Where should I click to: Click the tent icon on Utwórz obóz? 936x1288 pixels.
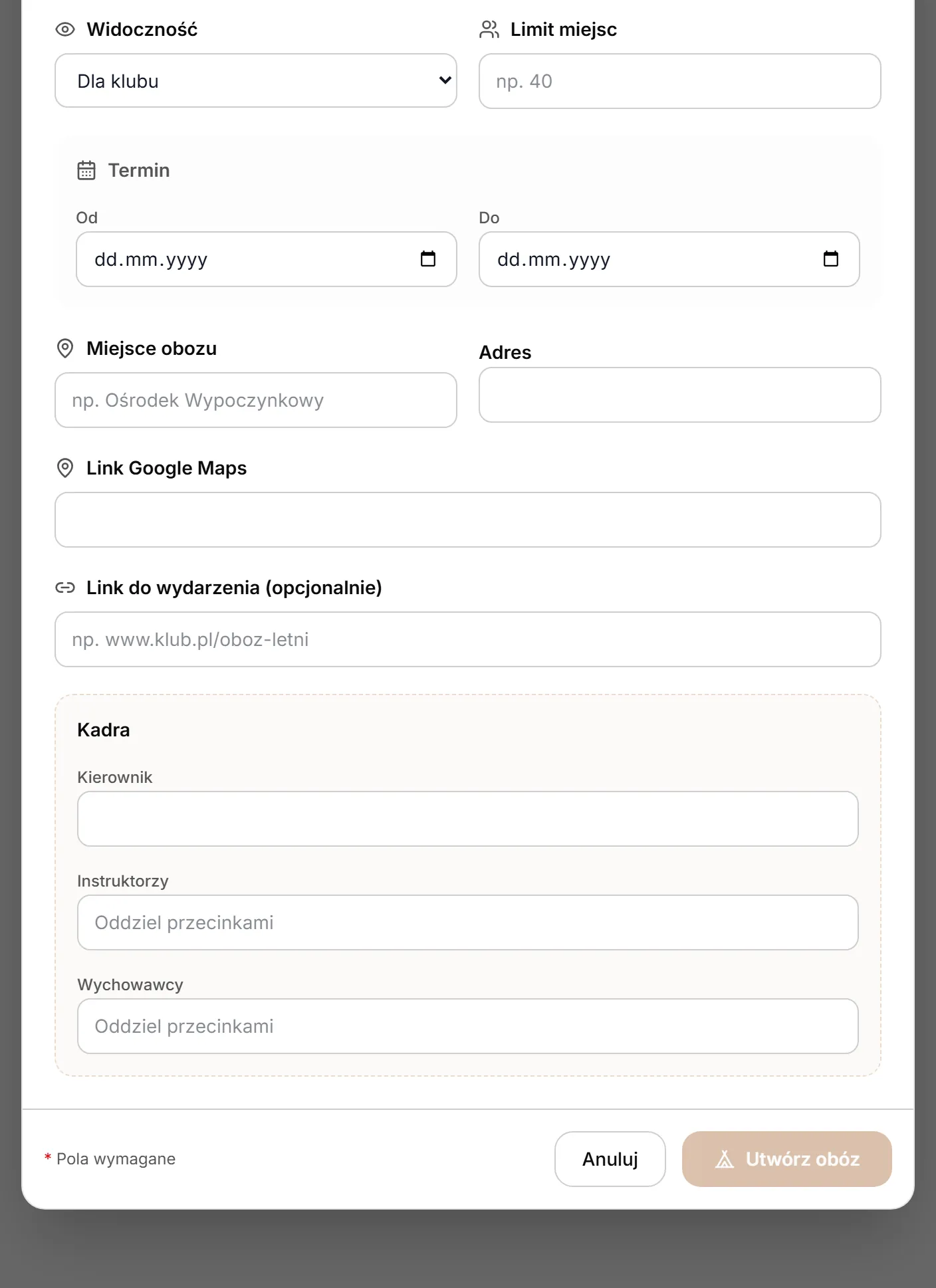pyautogui.click(x=725, y=1159)
